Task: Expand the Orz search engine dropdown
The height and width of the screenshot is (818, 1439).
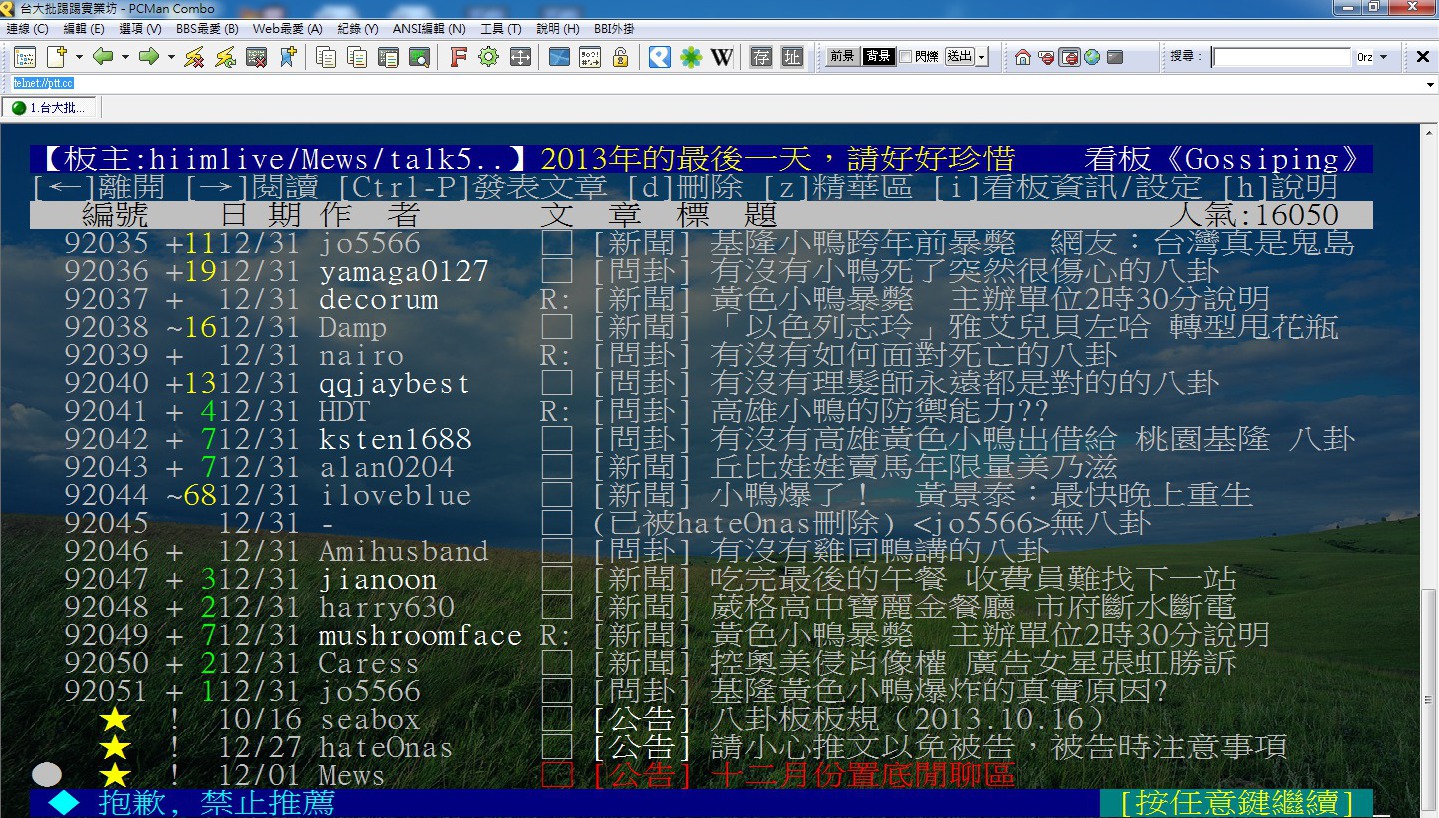Action: [1384, 57]
